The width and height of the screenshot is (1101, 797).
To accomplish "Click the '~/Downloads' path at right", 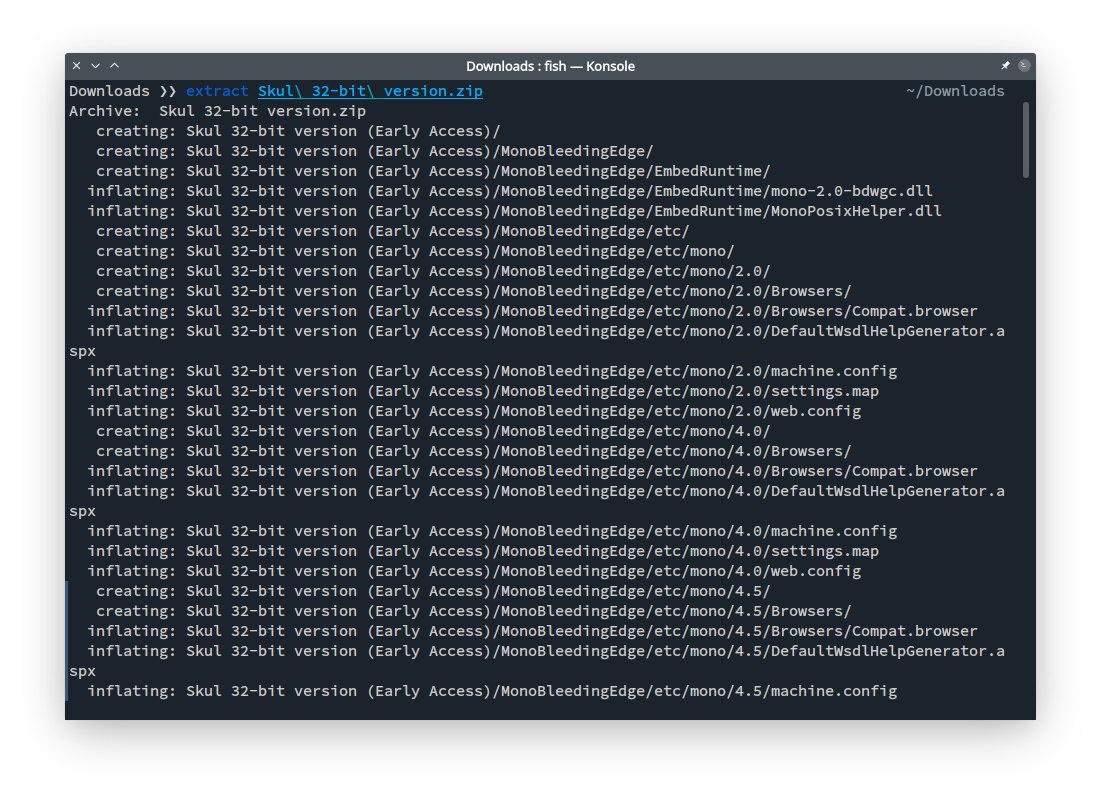I will 955,91.
